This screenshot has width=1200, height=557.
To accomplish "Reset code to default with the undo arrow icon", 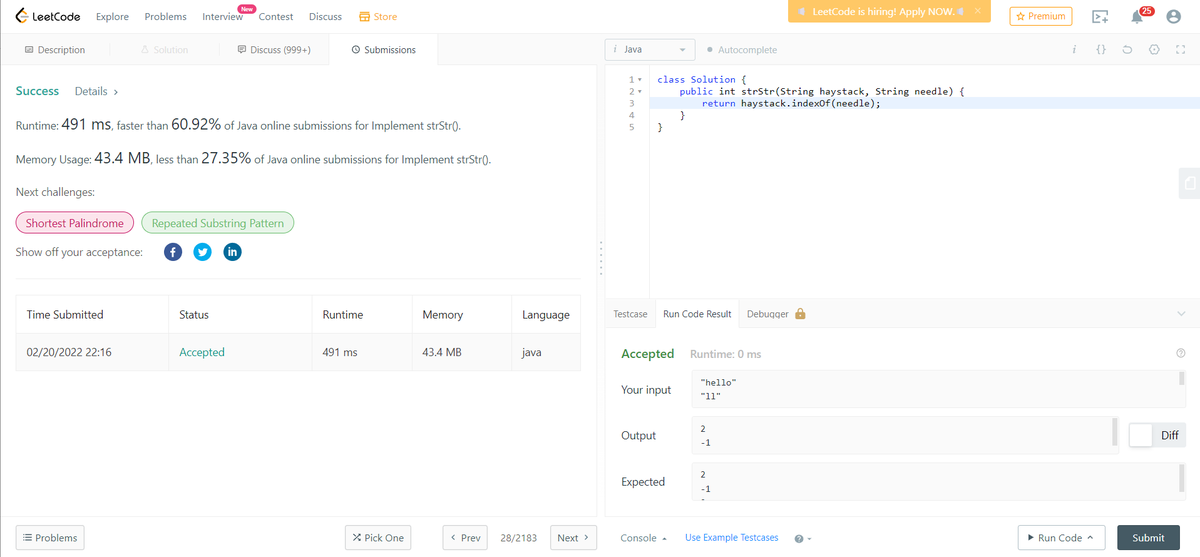I will (x=1127, y=50).
